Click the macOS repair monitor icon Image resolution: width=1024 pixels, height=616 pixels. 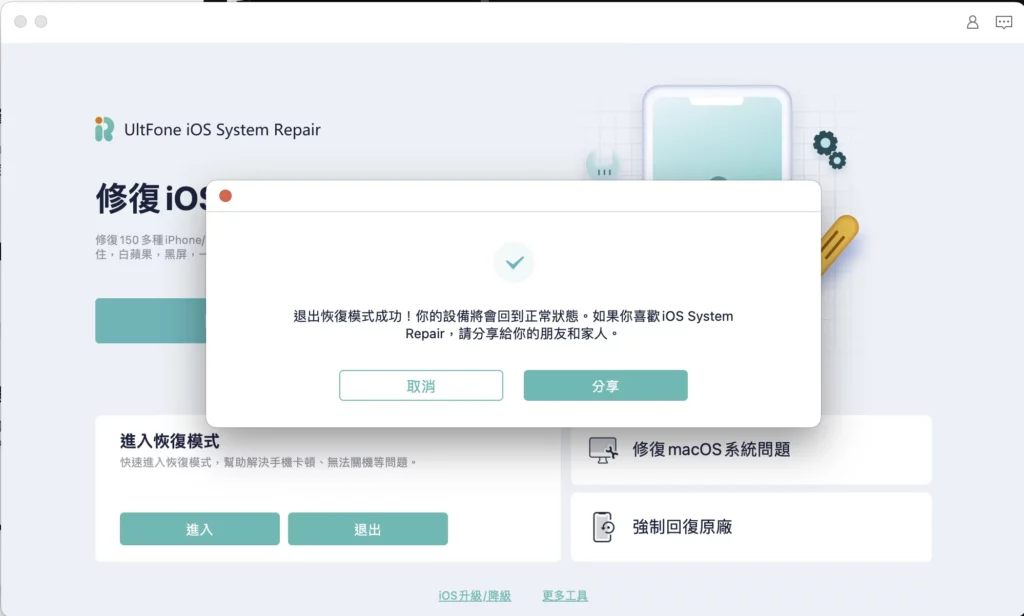click(603, 450)
